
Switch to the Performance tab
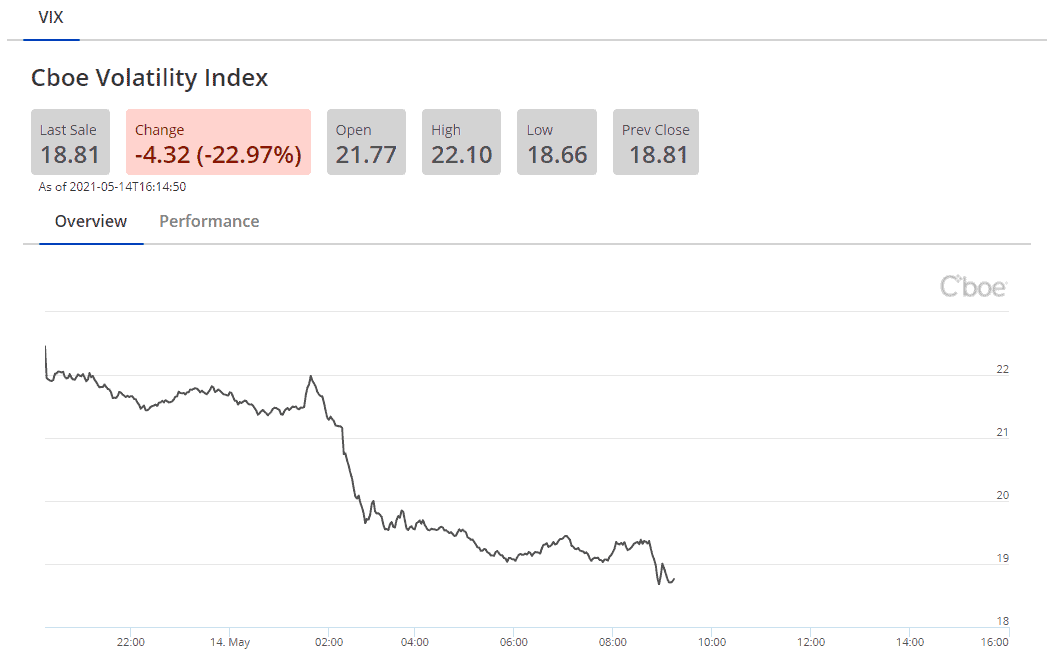pyautogui.click(x=208, y=221)
